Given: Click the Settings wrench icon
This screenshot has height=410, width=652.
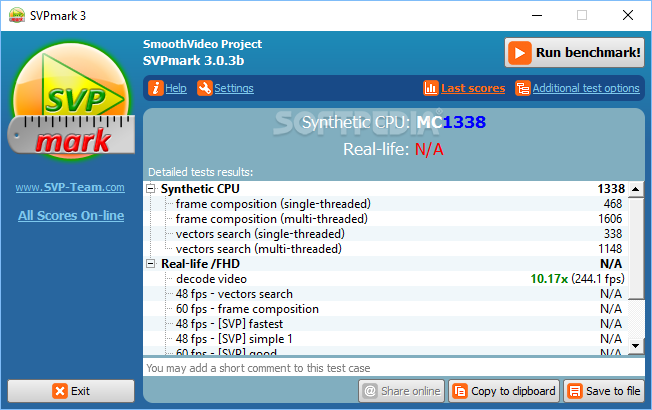Looking at the screenshot, I should pyautogui.click(x=205, y=88).
